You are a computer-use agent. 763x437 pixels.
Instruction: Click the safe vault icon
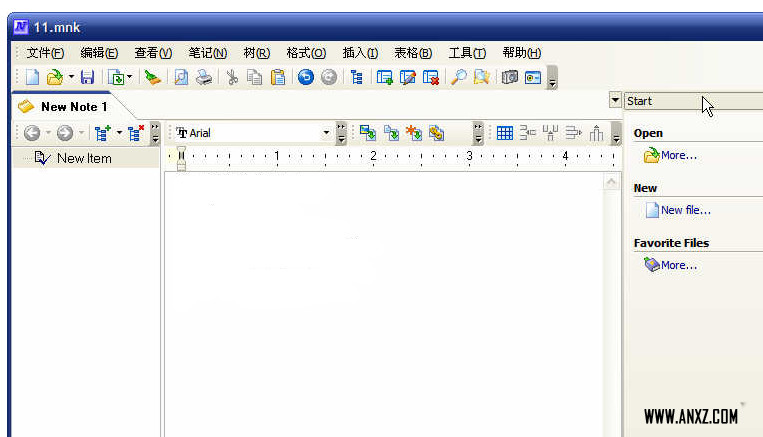pos(509,77)
